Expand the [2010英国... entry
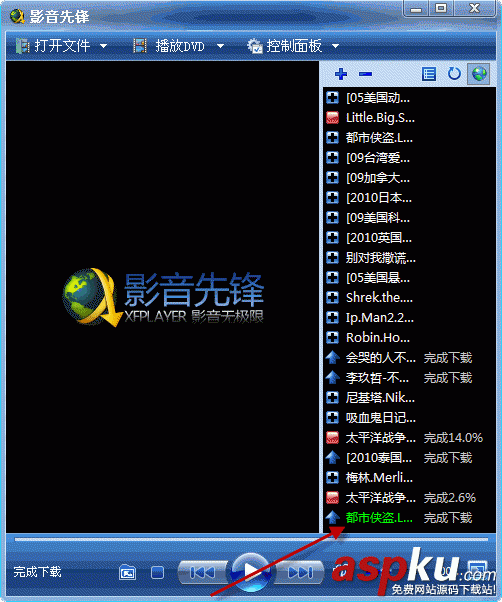Image resolution: width=502 pixels, height=602 pixels. [332, 237]
